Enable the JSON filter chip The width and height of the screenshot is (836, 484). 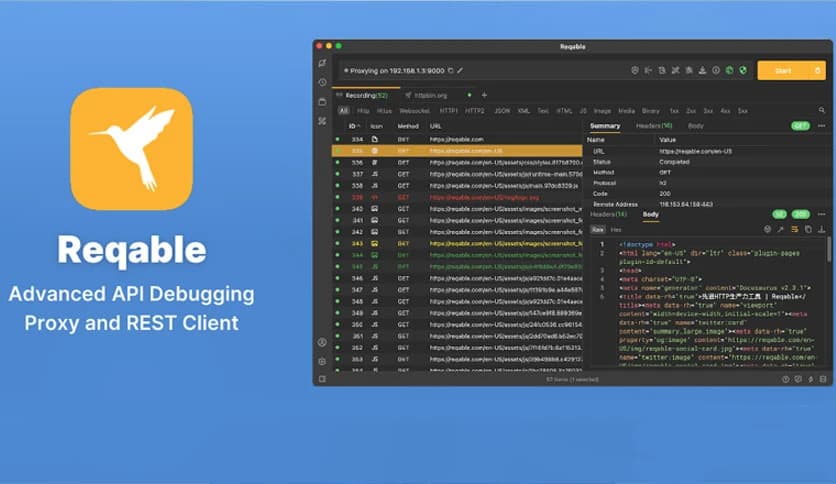pos(502,111)
